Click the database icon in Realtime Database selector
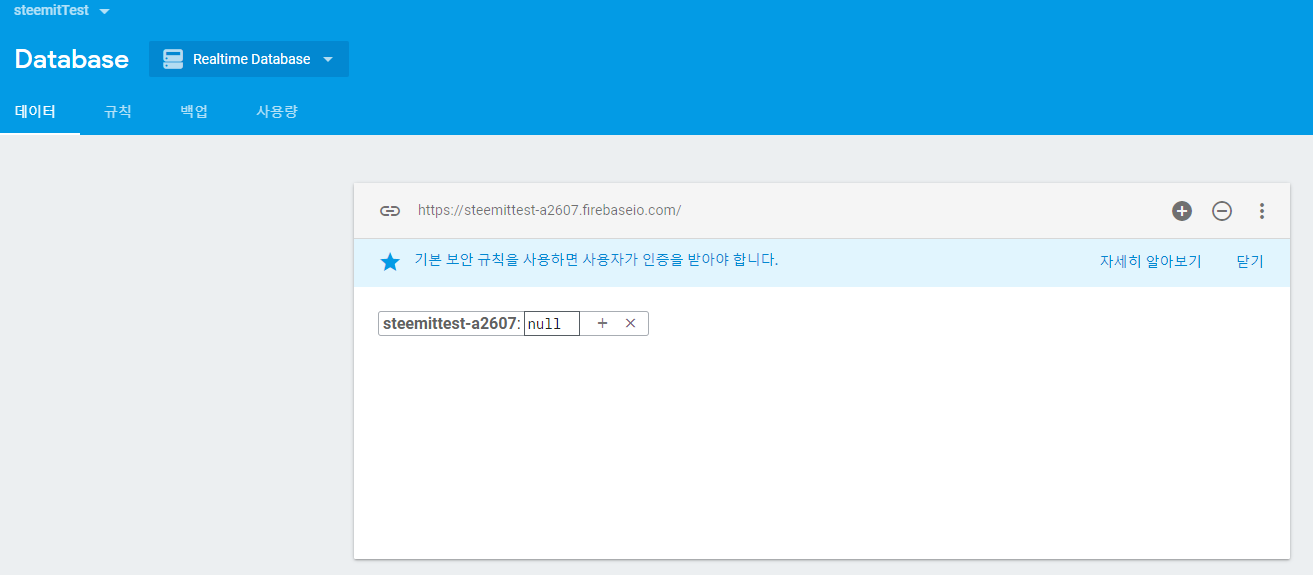 (173, 59)
